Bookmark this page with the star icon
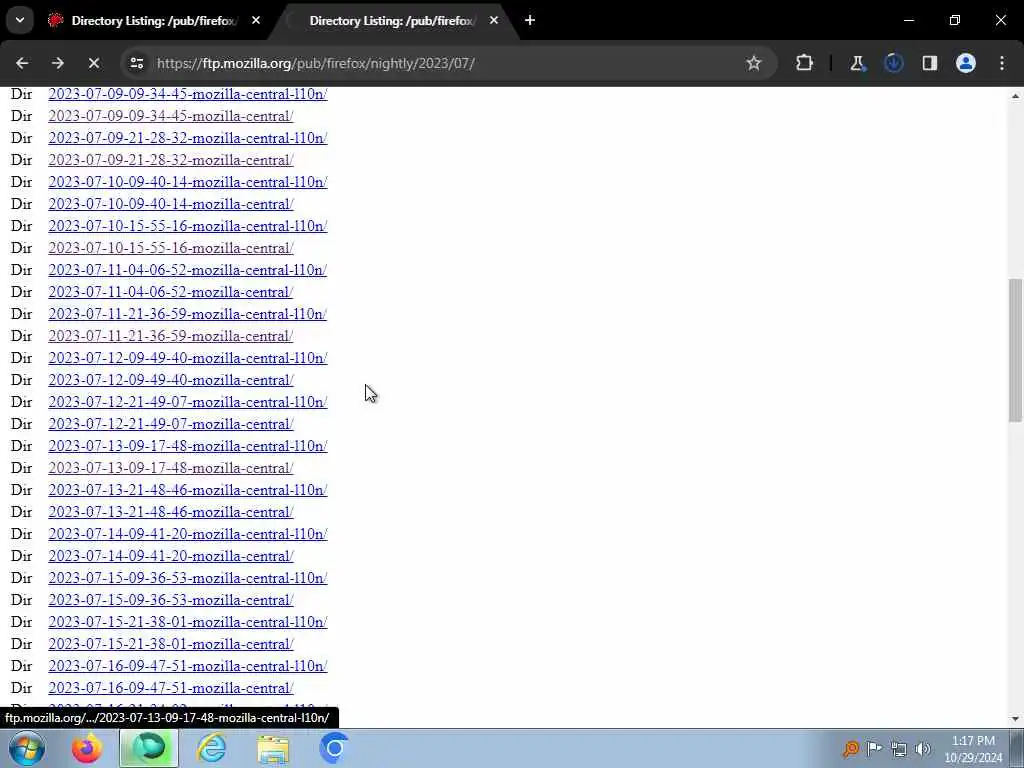The height and width of the screenshot is (768, 1024). click(754, 63)
